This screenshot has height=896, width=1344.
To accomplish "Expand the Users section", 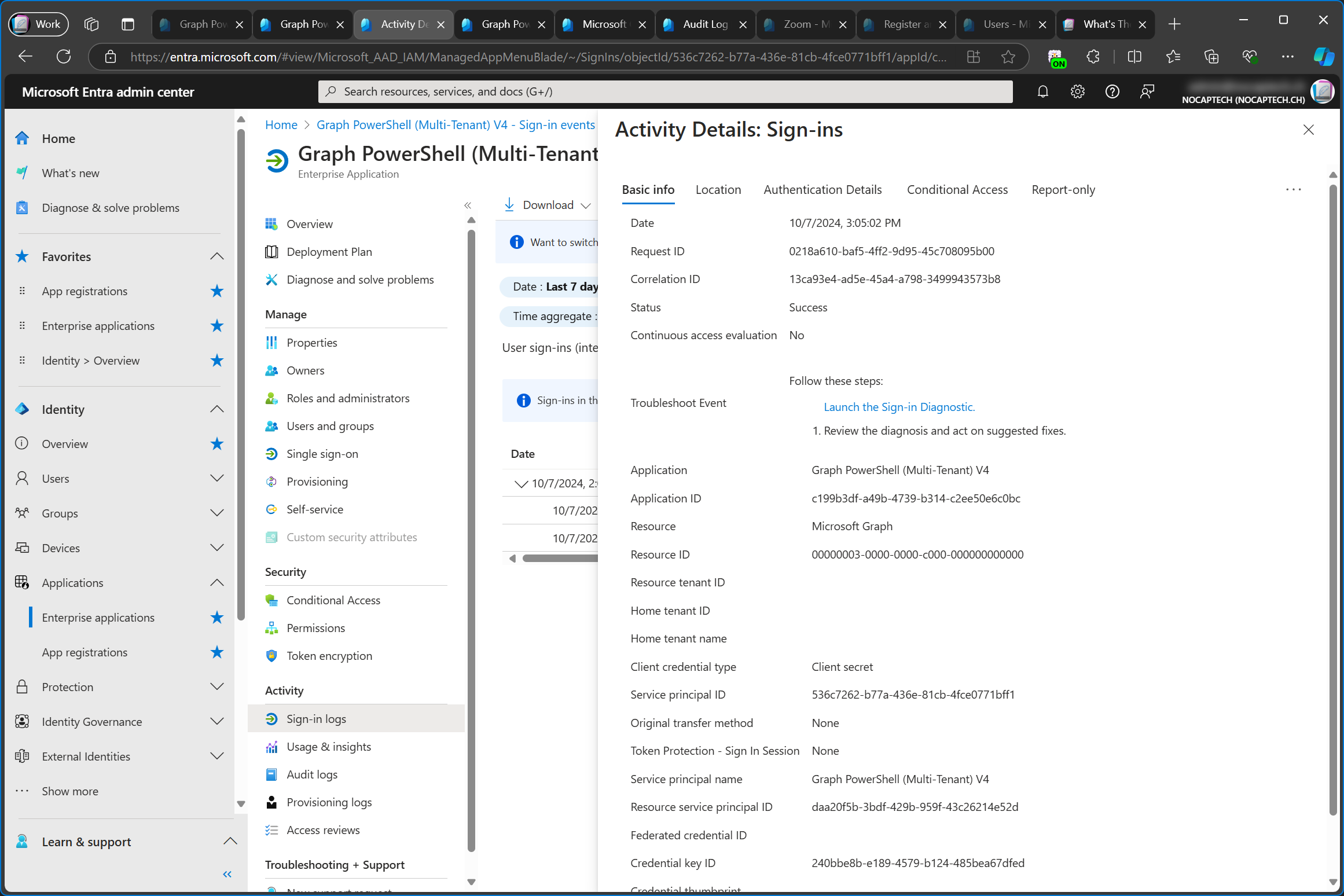I will (x=216, y=479).
